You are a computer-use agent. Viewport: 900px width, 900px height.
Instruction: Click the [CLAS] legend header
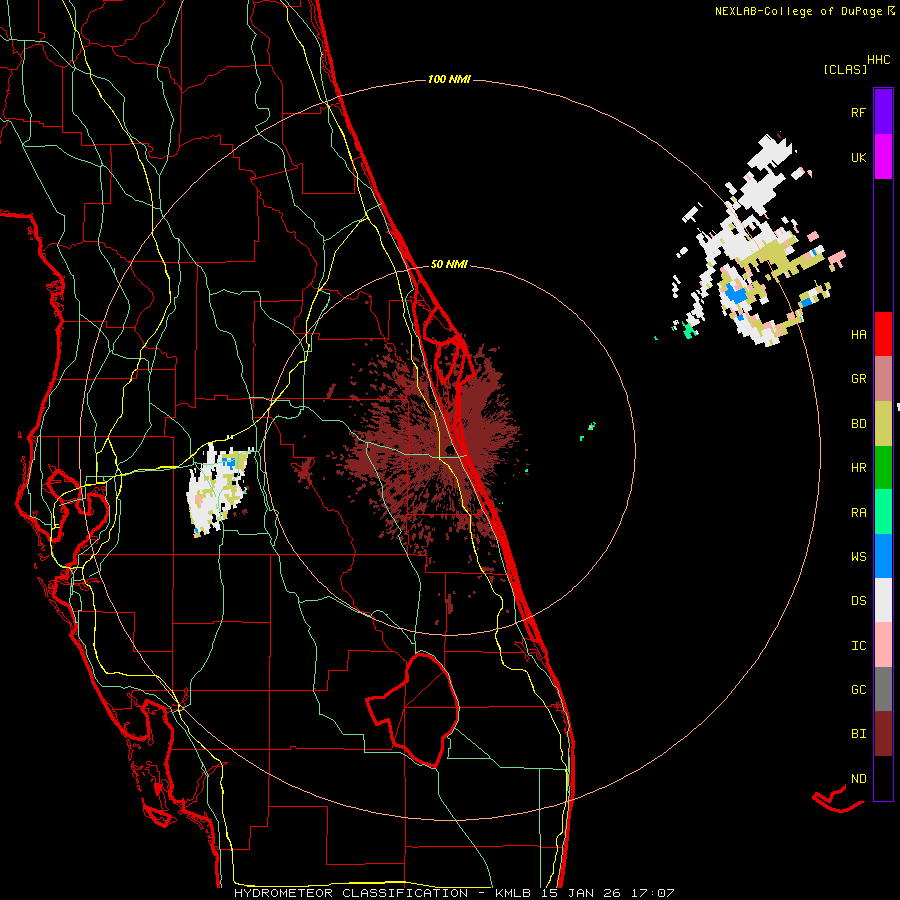pos(845,69)
